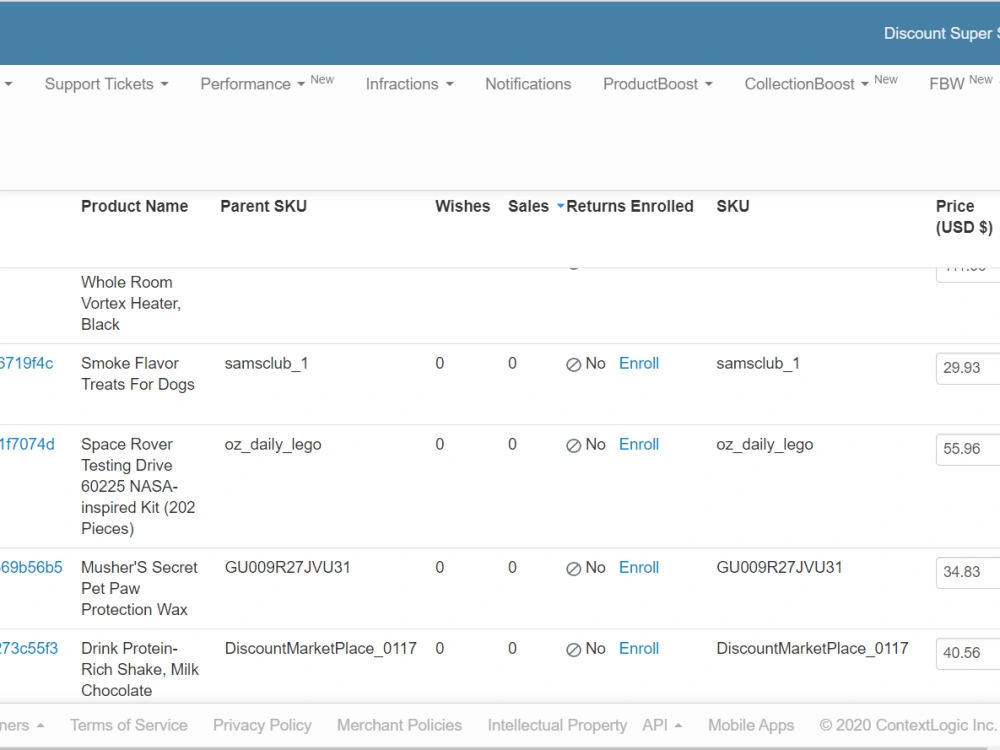Screen dimensions: 1000x750
Task: Click the not-enrolled icon for GU009R27JVU31
Action: (x=573, y=569)
